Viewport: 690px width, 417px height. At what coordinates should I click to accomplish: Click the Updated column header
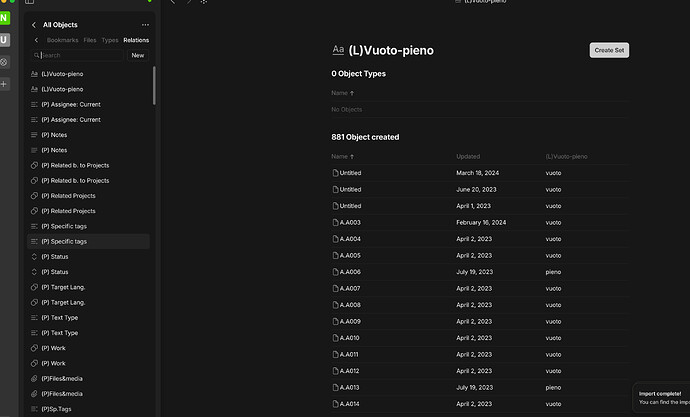click(x=468, y=157)
